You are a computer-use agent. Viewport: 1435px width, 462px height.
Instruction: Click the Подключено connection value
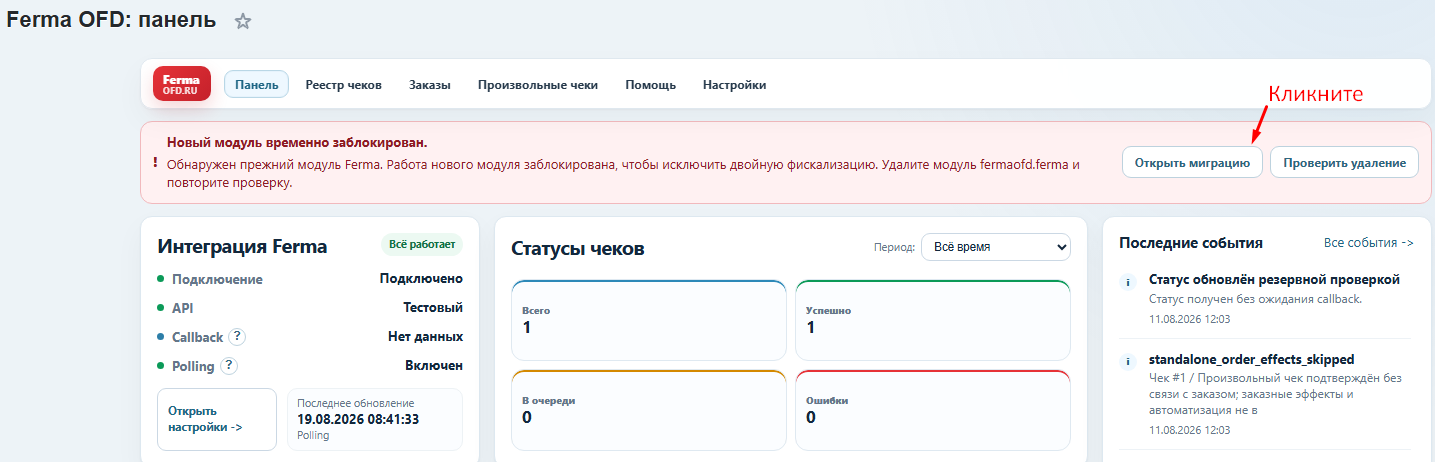421,279
